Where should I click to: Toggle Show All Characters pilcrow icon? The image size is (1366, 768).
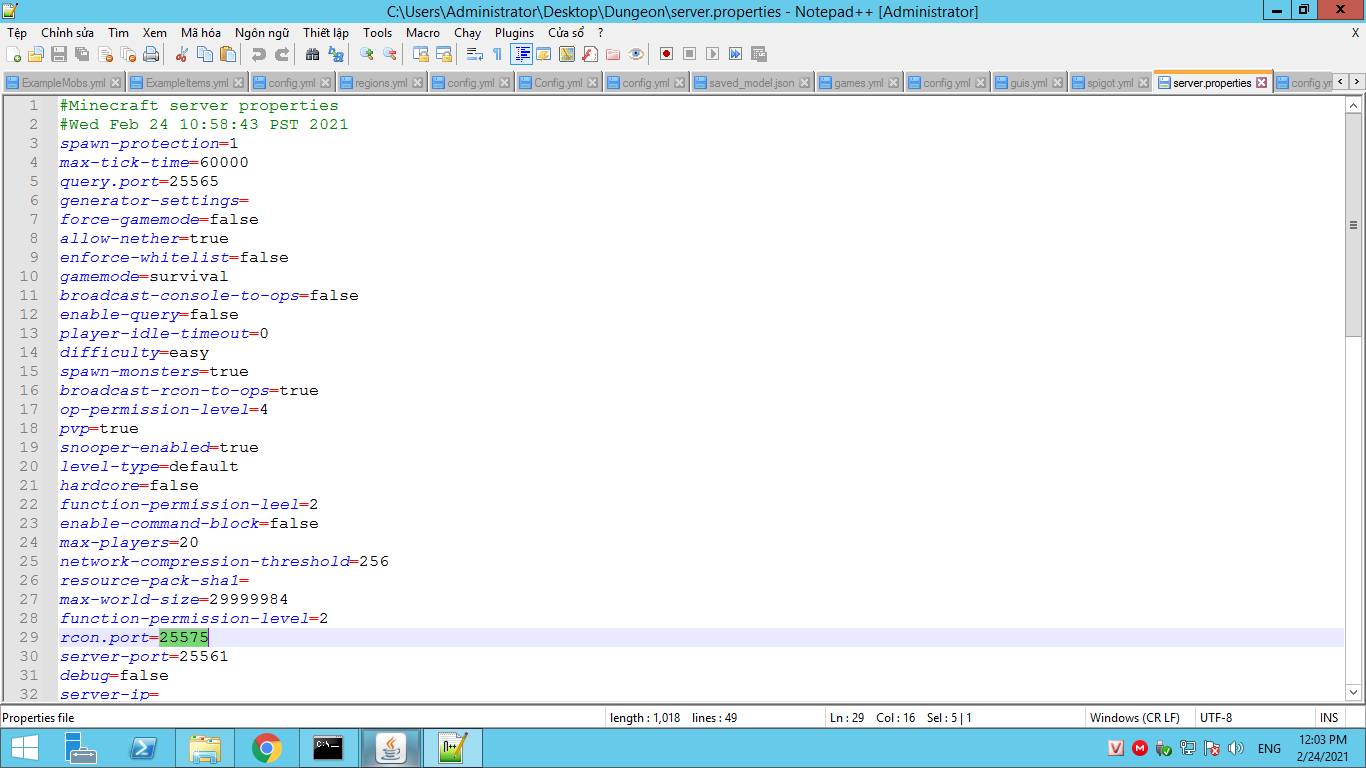coord(497,54)
